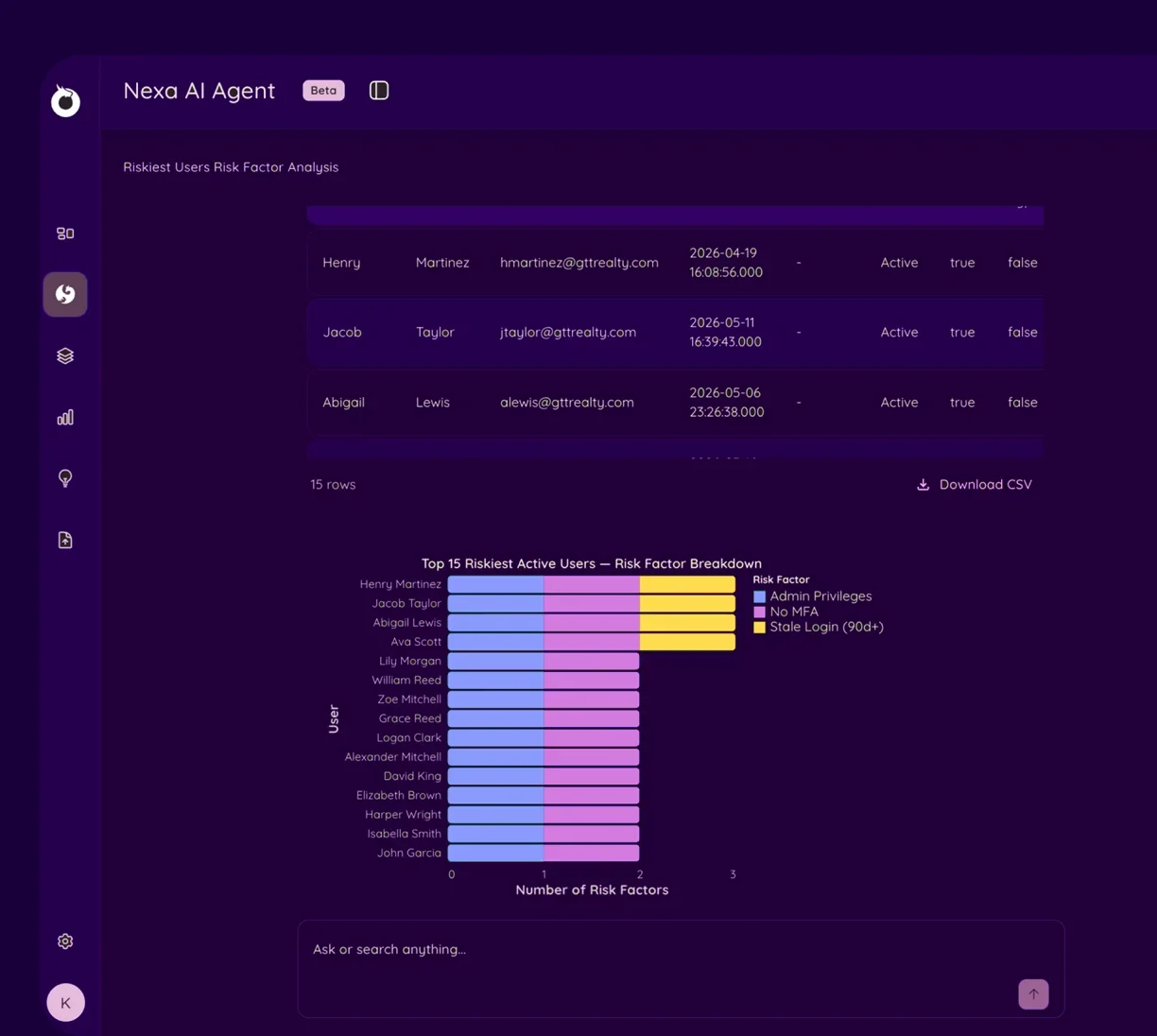1157x1036 pixels.
Task: Click the Nexa AI Agent heading
Action: point(199,91)
